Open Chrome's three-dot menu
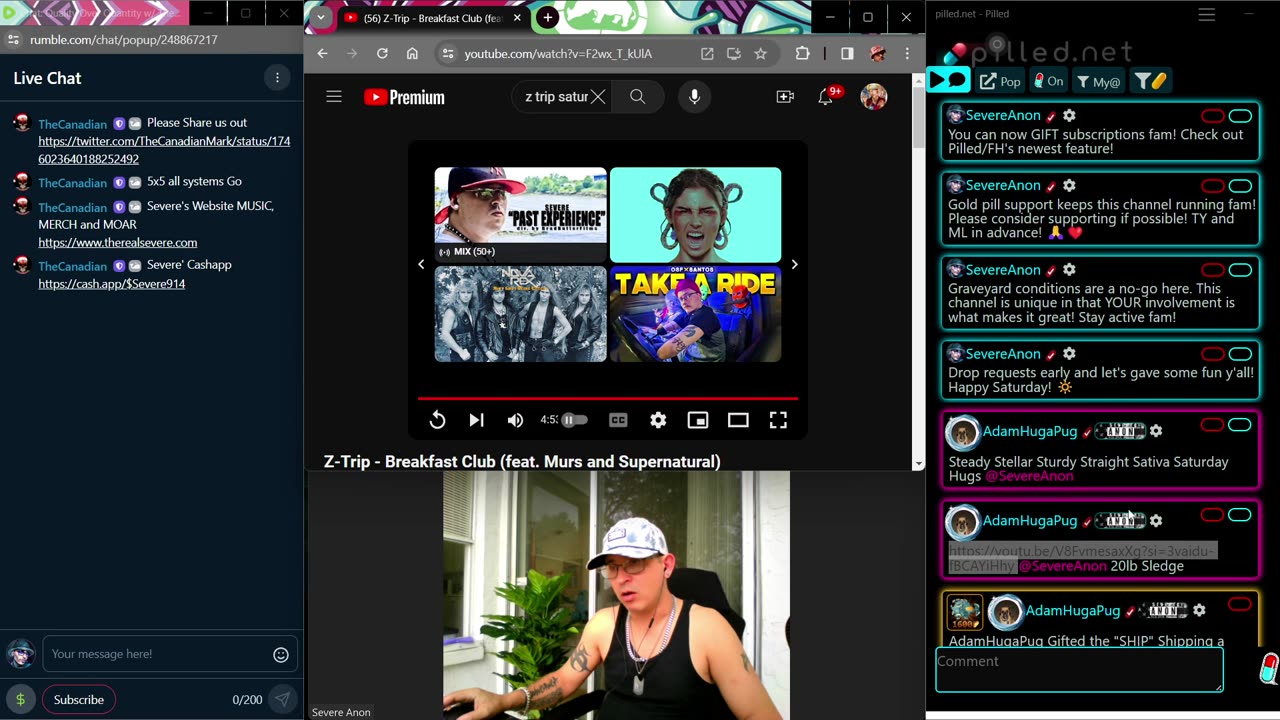Screen dimensions: 1280x720 tap(907, 53)
